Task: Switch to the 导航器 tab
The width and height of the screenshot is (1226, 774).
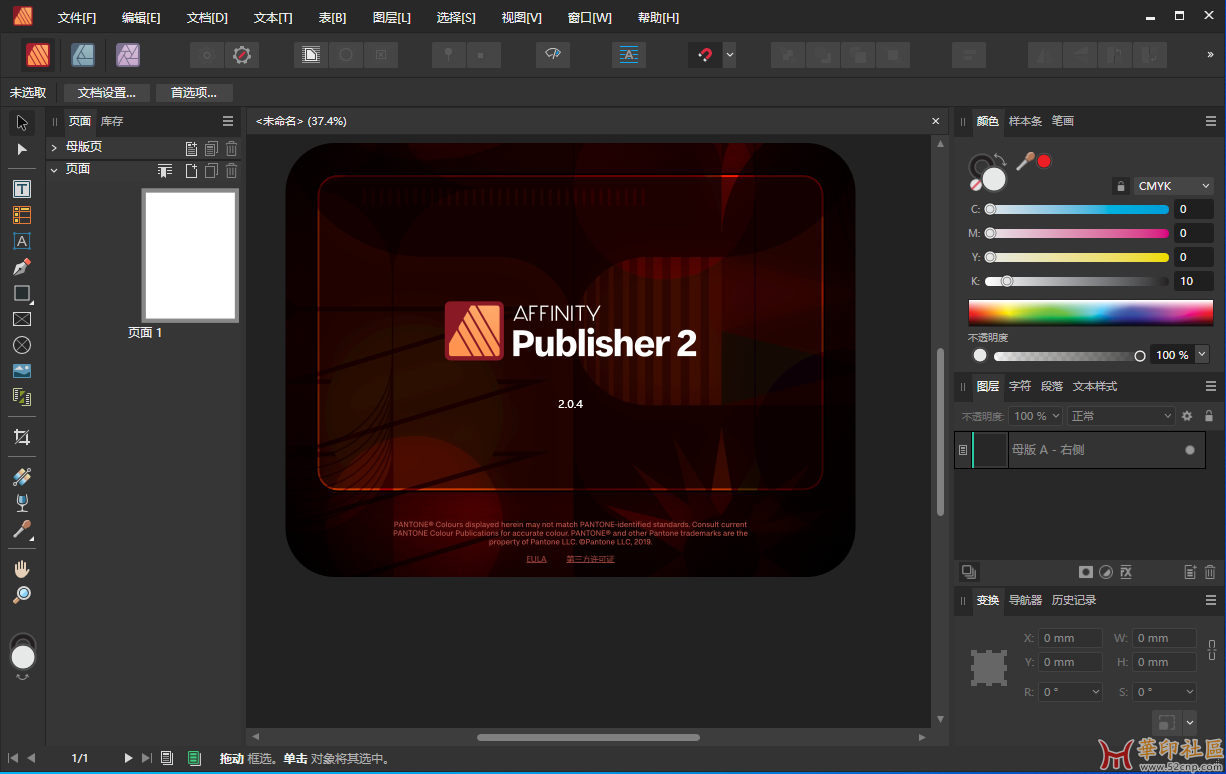Action: pos(1025,600)
